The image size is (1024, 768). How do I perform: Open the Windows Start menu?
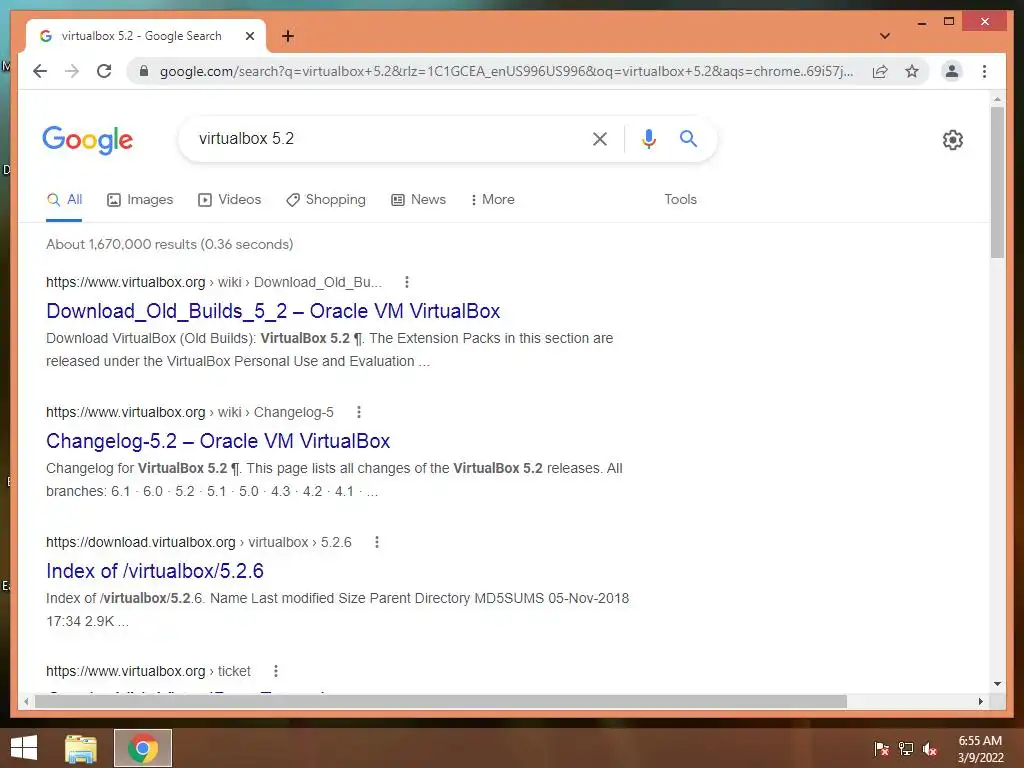pyautogui.click(x=24, y=748)
